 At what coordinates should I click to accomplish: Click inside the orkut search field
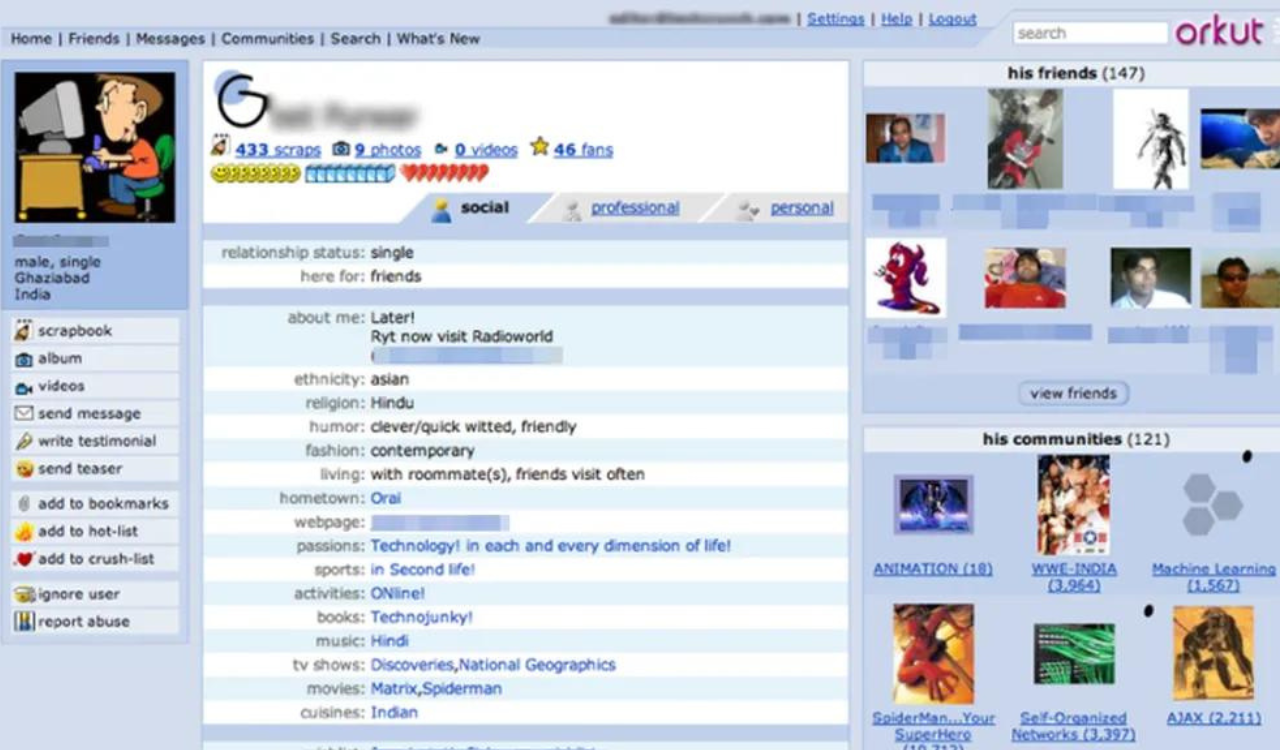click(1090, 33)
